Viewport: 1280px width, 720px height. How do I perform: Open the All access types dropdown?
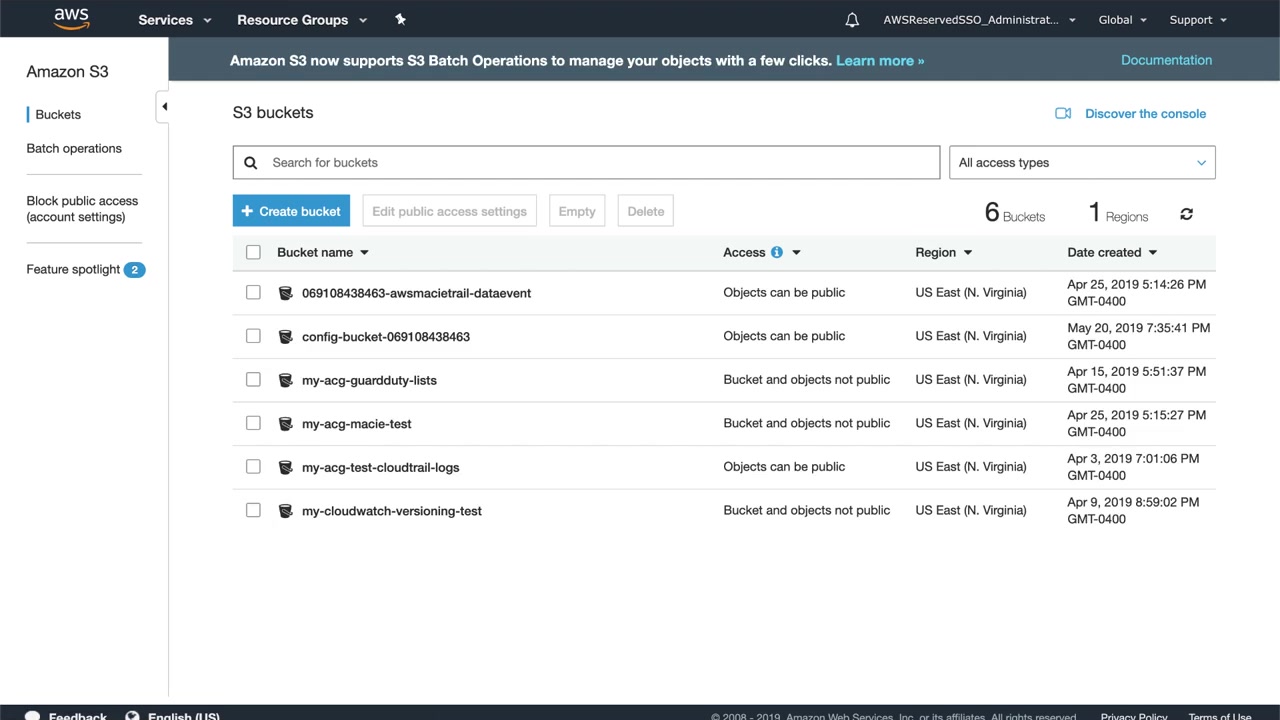click(x=1082, y=163)
